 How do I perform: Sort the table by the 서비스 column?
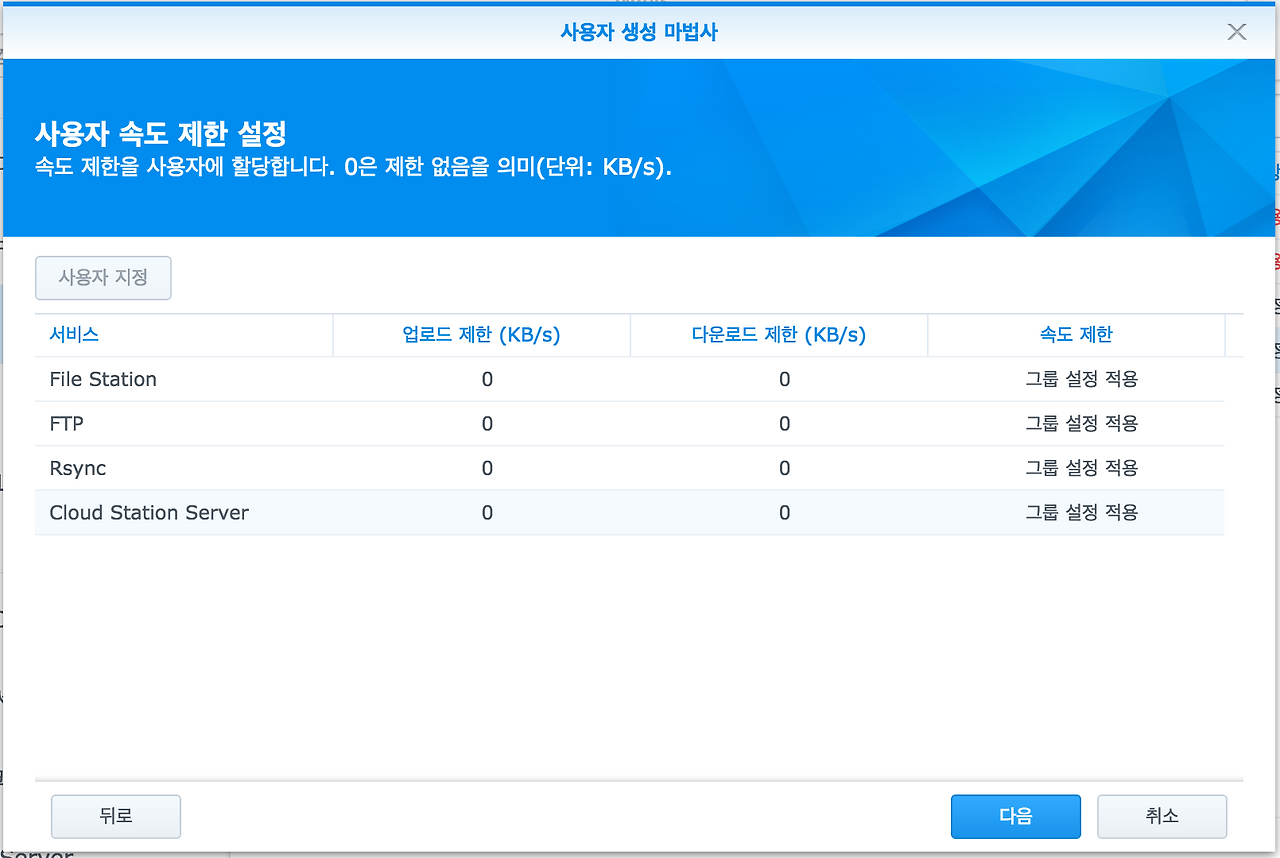73,335
